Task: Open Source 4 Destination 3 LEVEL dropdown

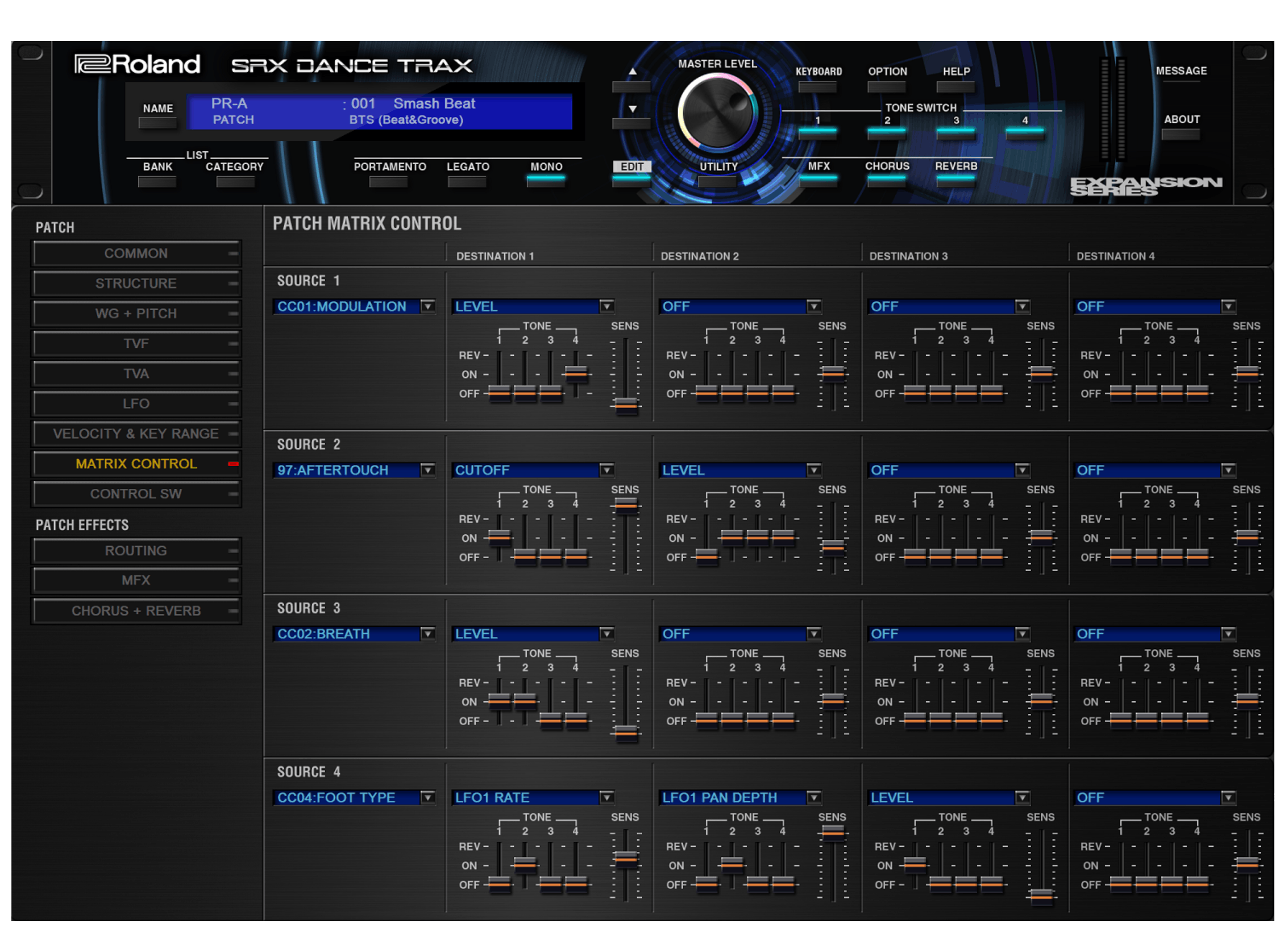Action: (x=949, y=797)
